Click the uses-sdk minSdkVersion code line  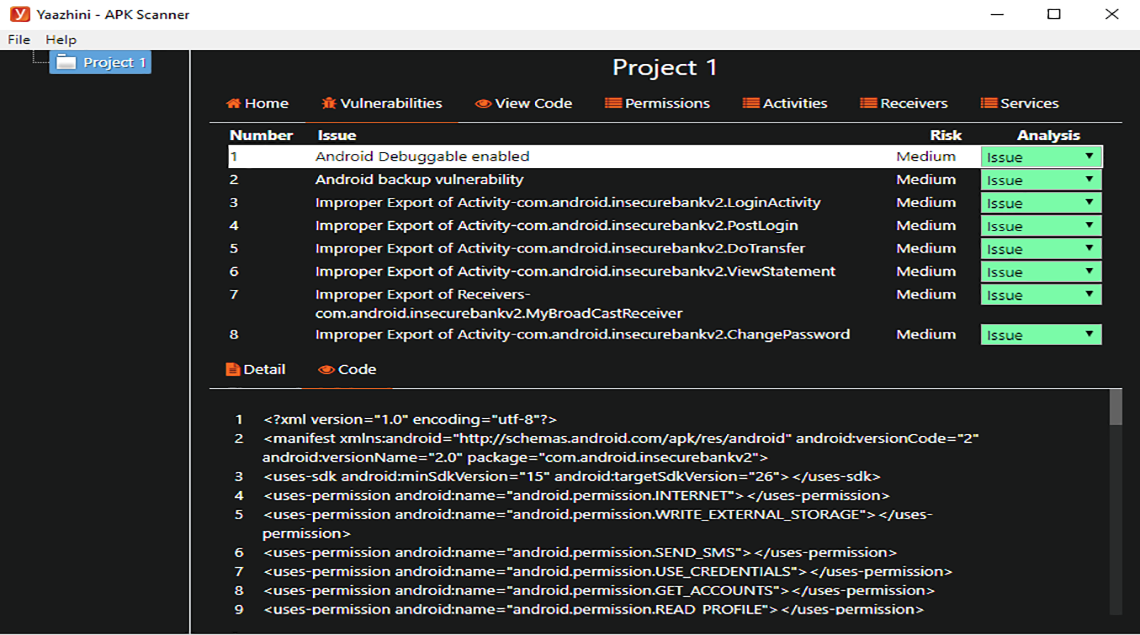[x=571, y=476]
